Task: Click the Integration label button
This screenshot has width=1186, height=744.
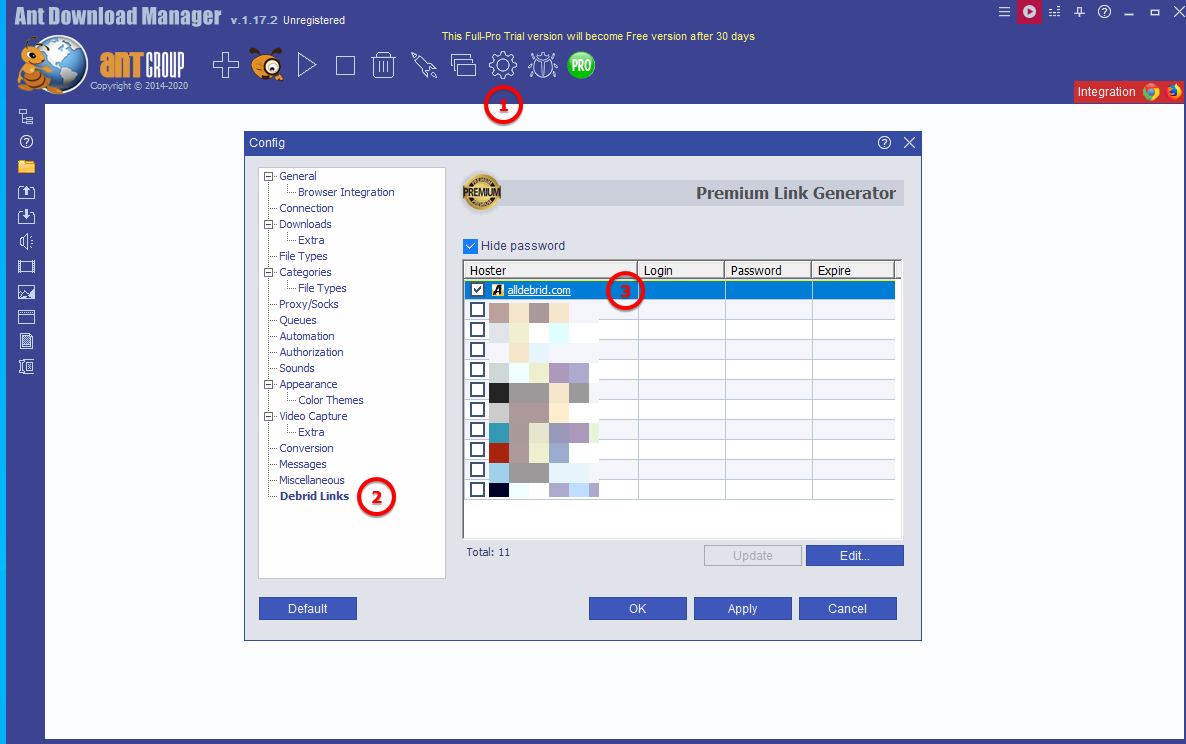Action: coord(1107,91)
